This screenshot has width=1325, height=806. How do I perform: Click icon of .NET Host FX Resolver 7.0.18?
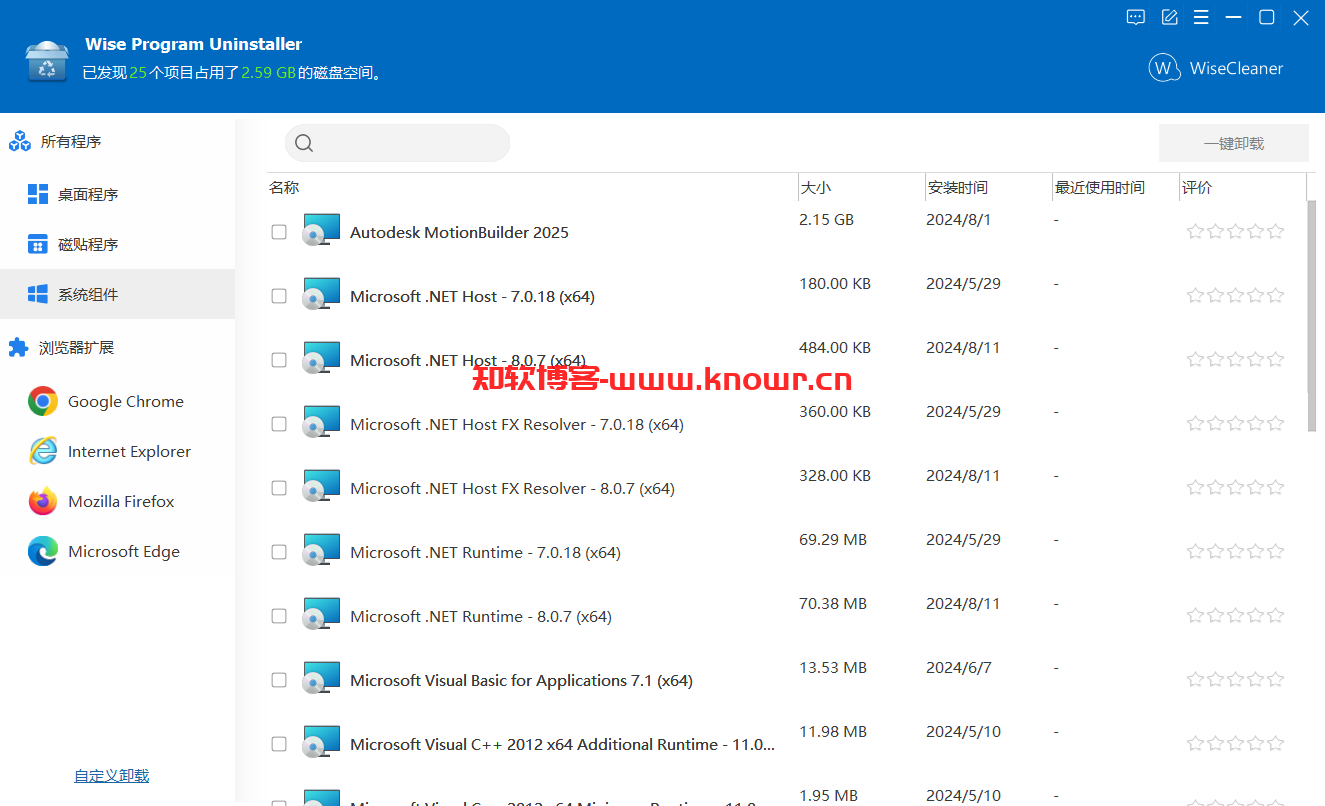321,423
